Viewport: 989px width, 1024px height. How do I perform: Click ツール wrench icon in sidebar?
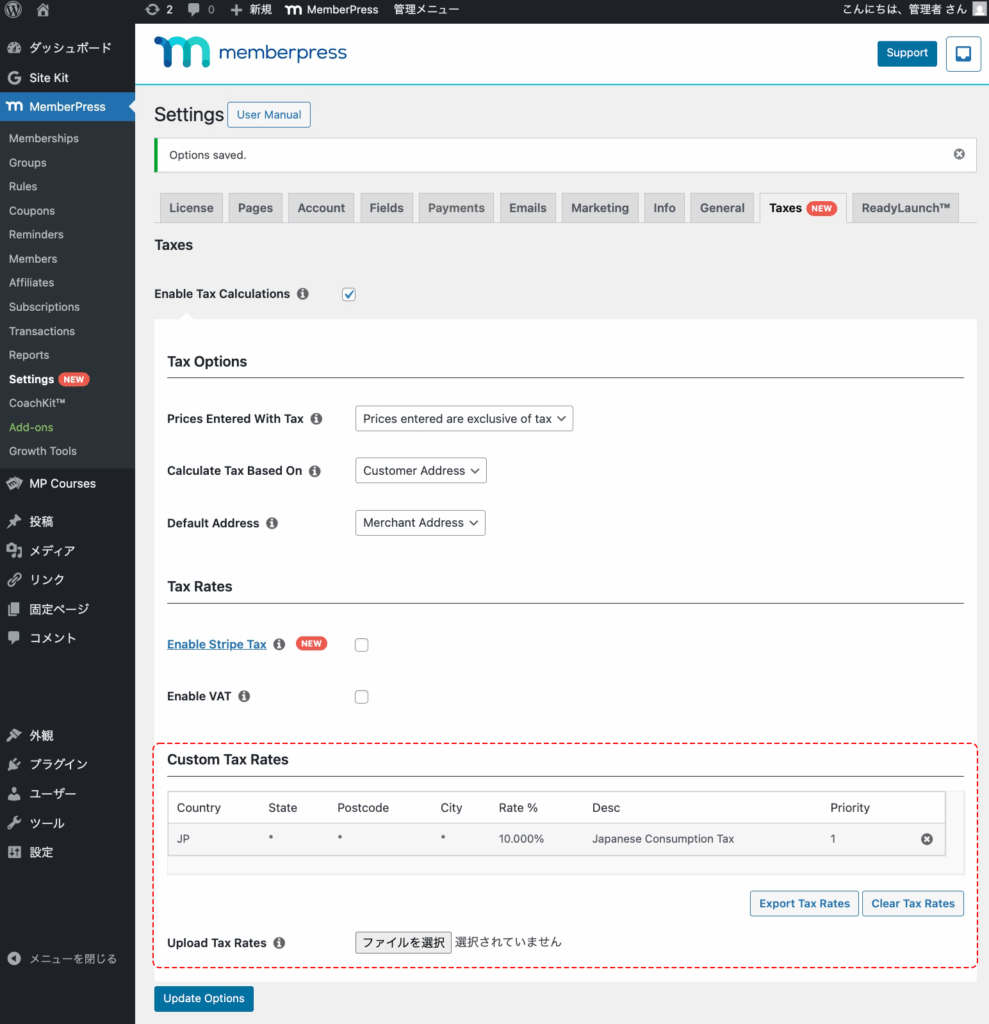coord(14,823)
